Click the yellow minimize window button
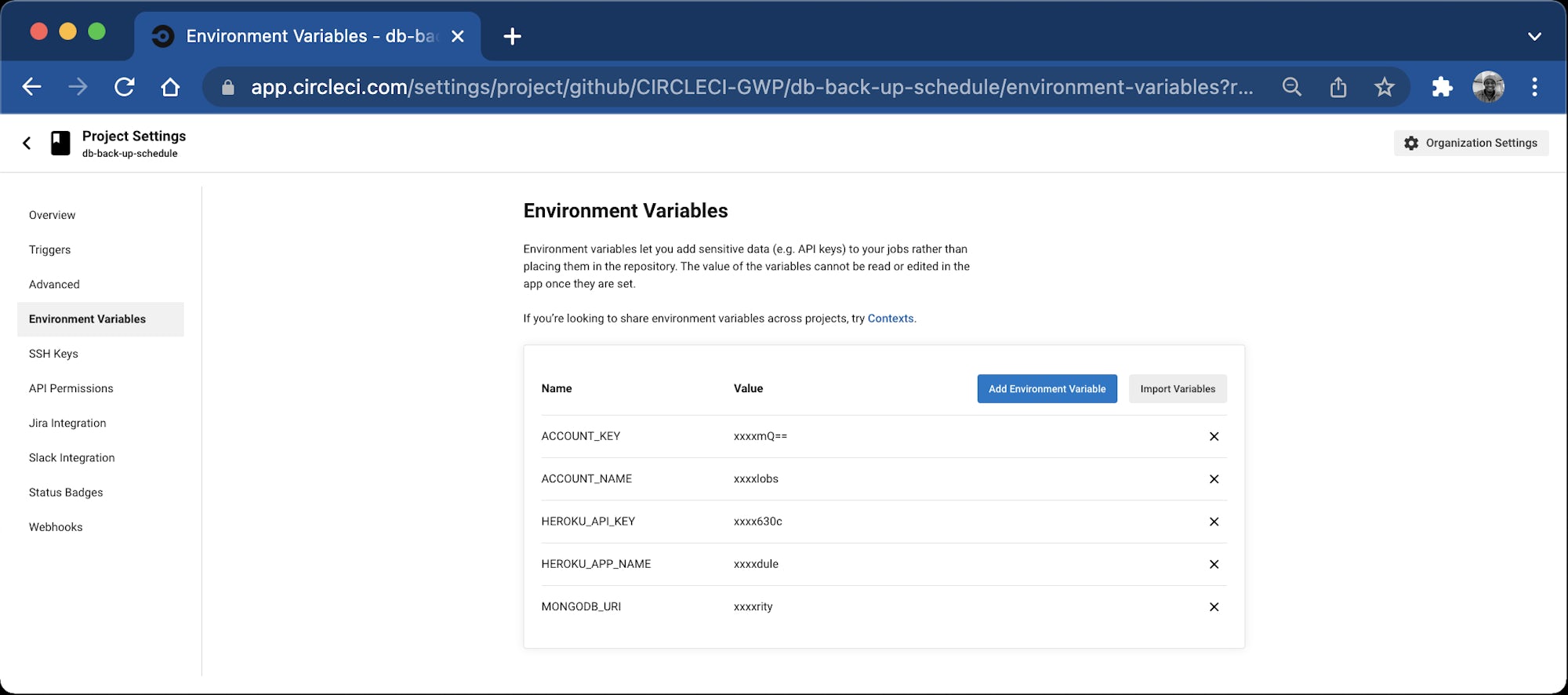 click(68, 31)
